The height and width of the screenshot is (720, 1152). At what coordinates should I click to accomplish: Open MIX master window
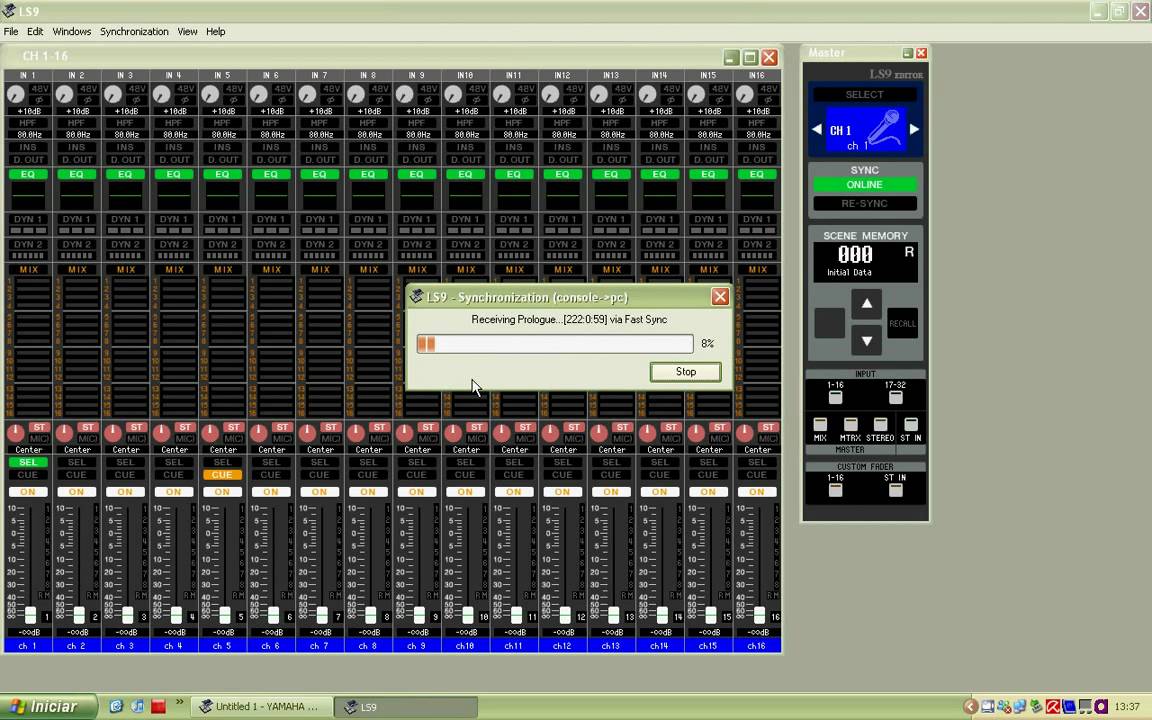point(820,425)
